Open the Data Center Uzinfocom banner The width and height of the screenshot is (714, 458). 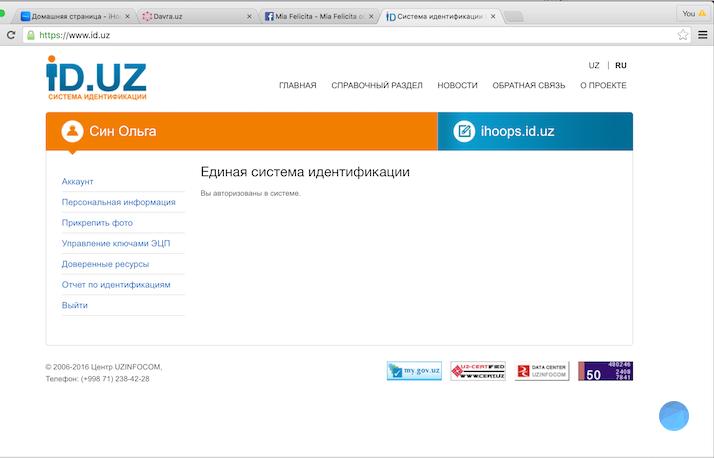pos(542,371)
